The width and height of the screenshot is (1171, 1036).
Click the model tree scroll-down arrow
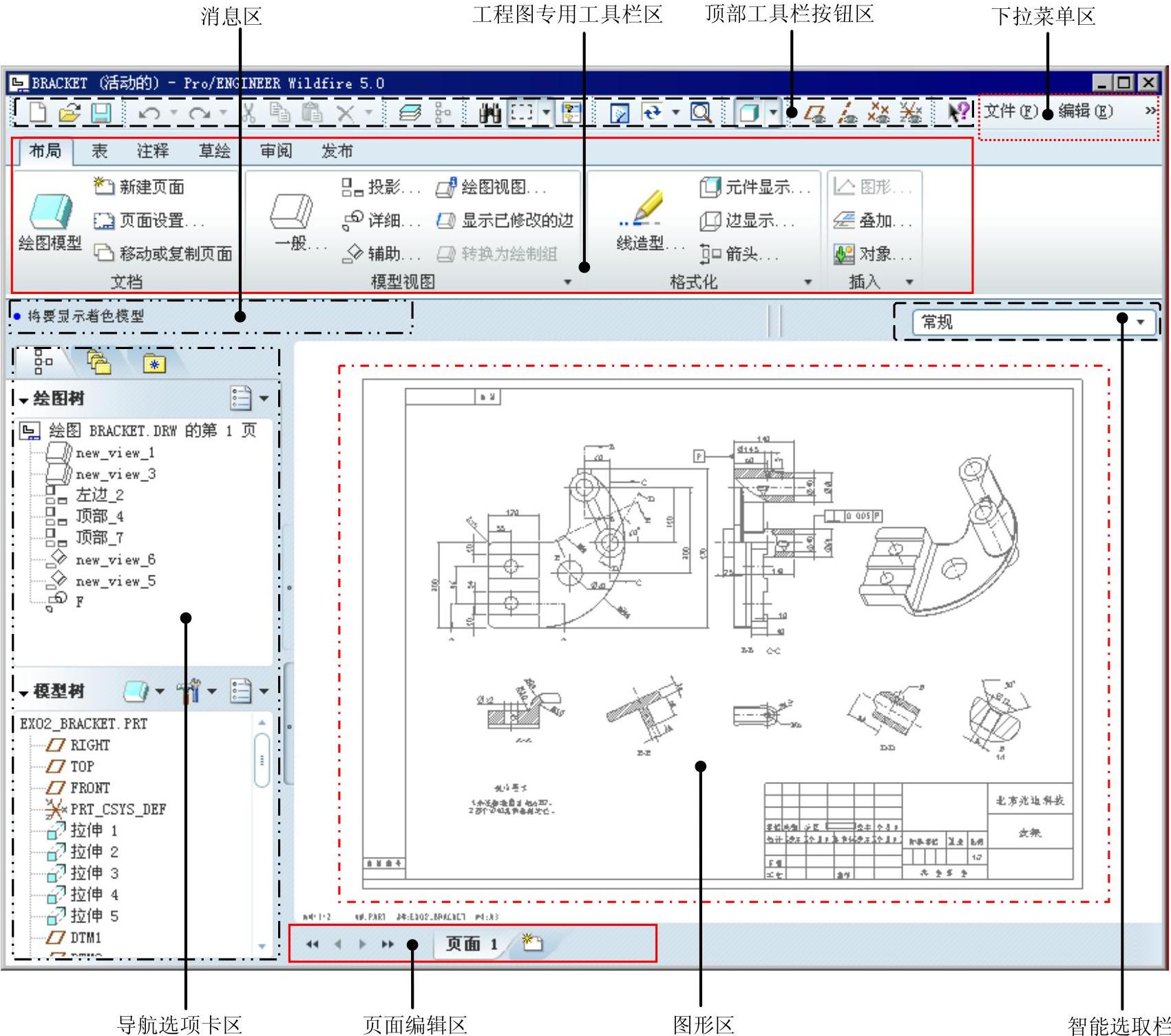pos(262,947)
